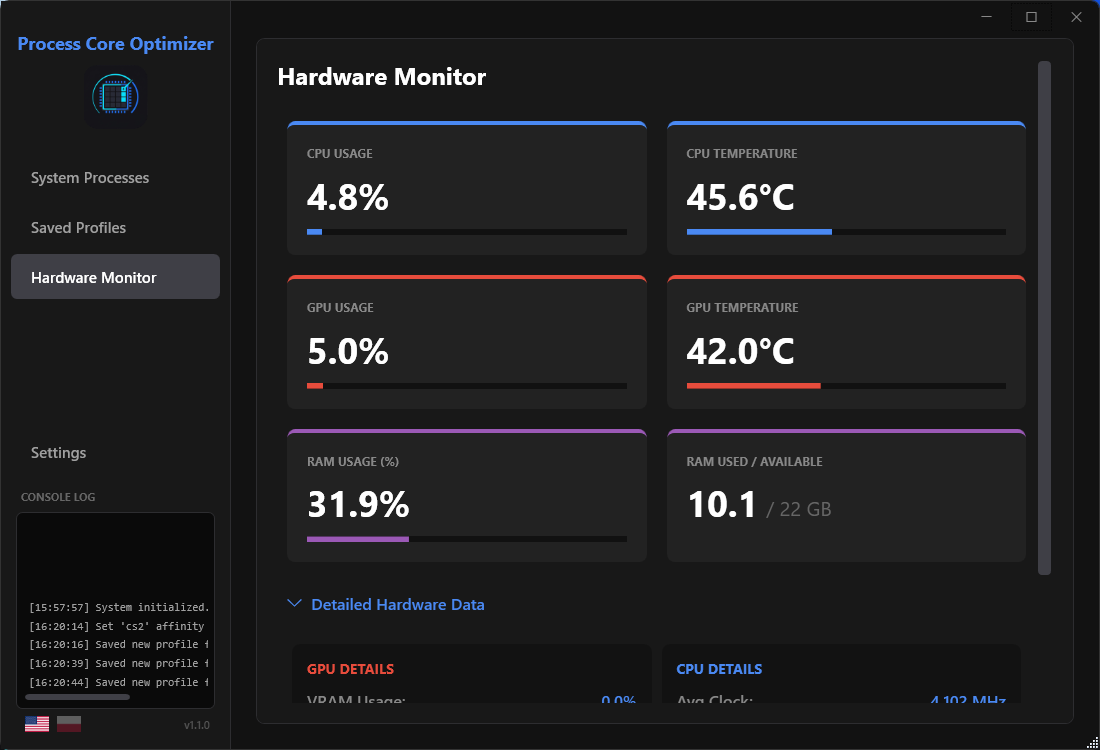Minimize the optimizer window
Image resolution: width=1100 pixels, height=750 pixels.
[x=986, y=17]
